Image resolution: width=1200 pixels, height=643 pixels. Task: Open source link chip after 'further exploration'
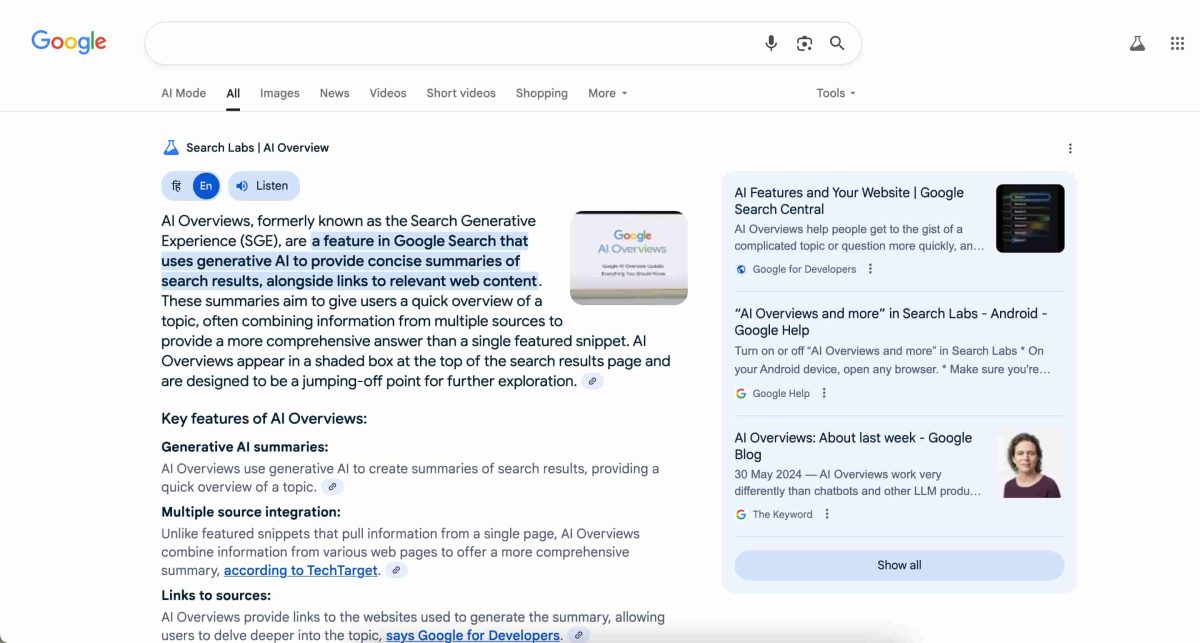pyautogui.click(x=593, y=381)
